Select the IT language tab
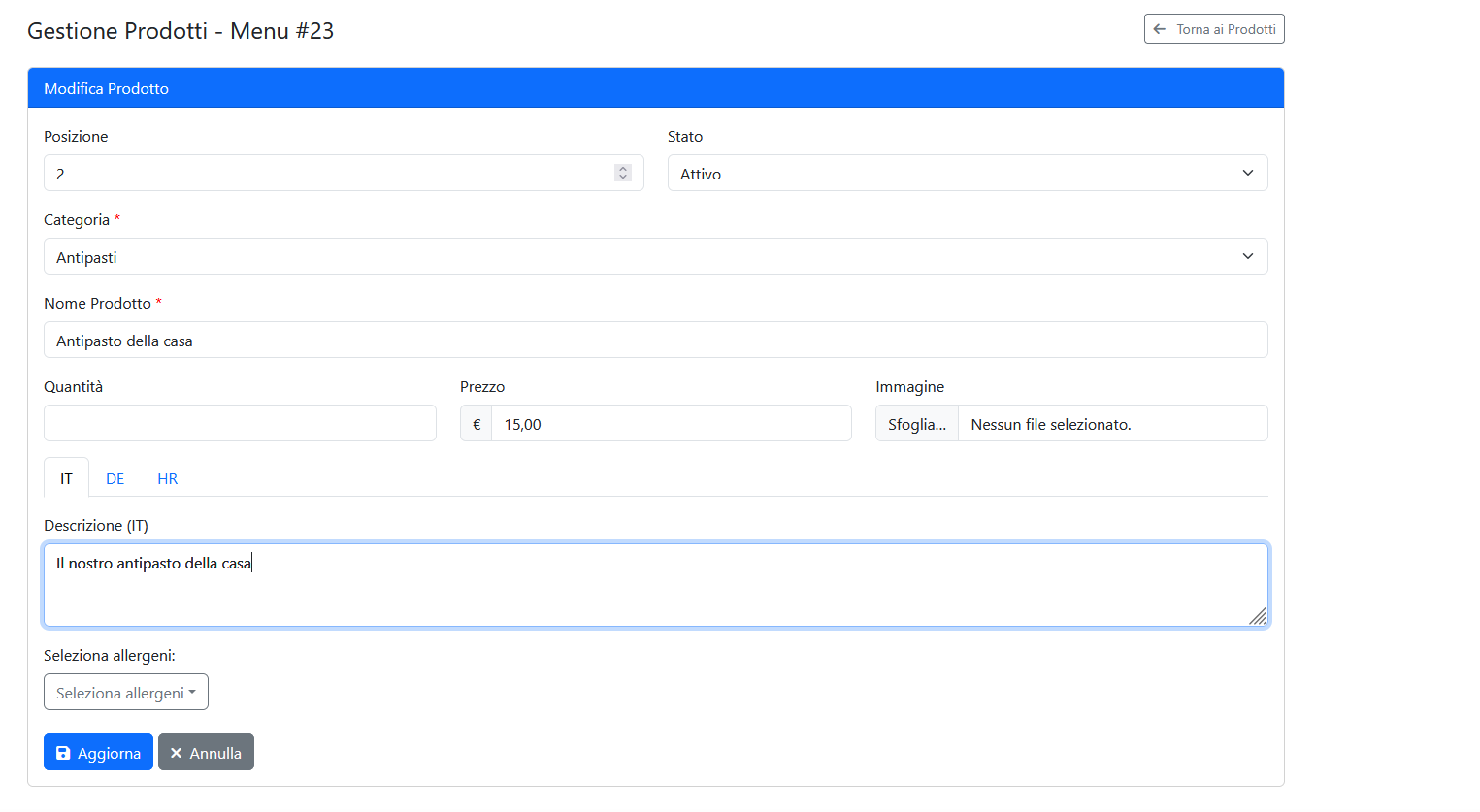This screenshot has width=1480, height=812. [66, 478]
